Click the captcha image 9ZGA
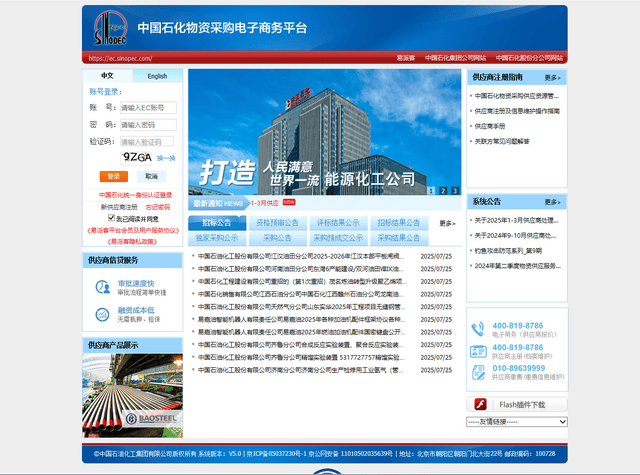Screen dimensions: 640x475 136,158
